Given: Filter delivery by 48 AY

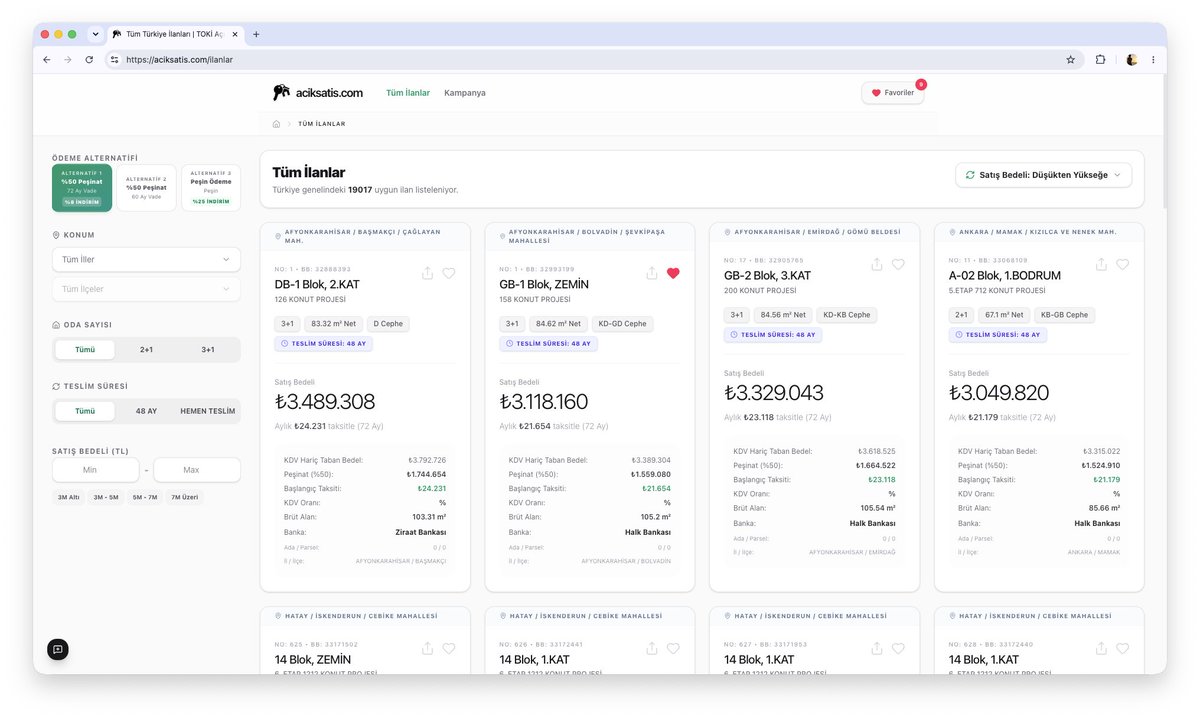Looking at the screenshot, I should pyautogui.click(x=146, y=411).
